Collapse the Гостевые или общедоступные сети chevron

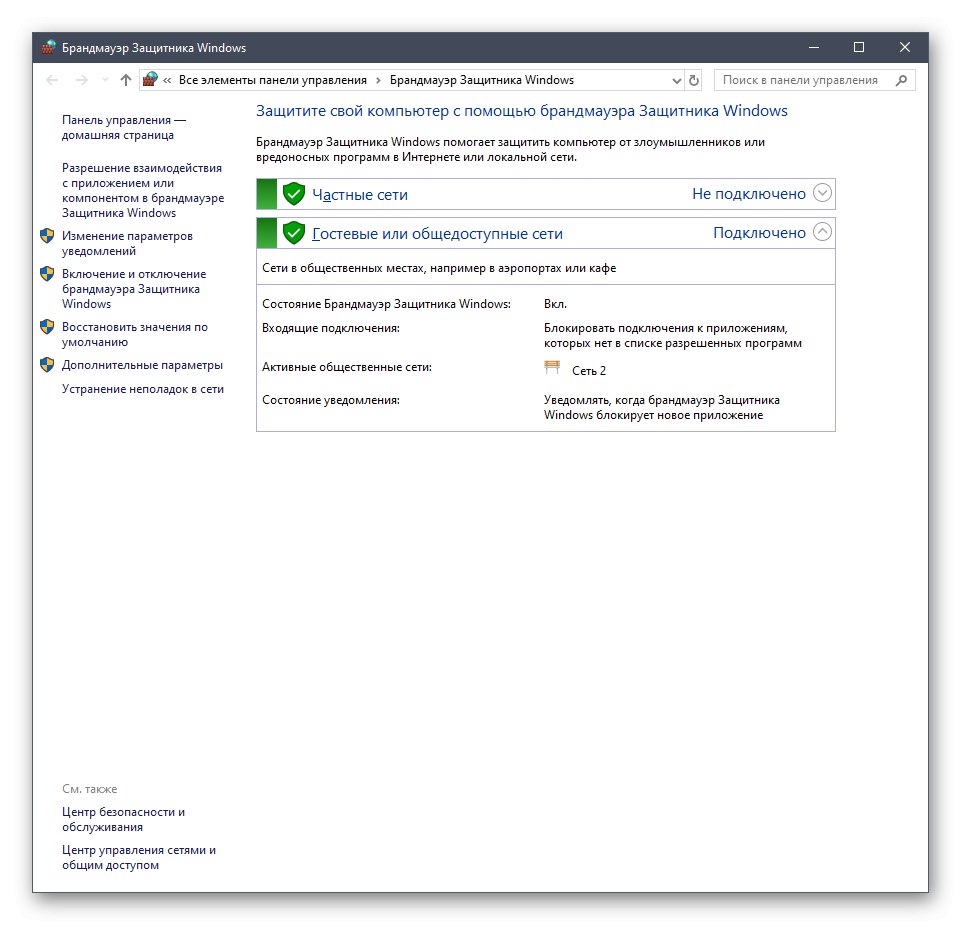tap(822, 232)
